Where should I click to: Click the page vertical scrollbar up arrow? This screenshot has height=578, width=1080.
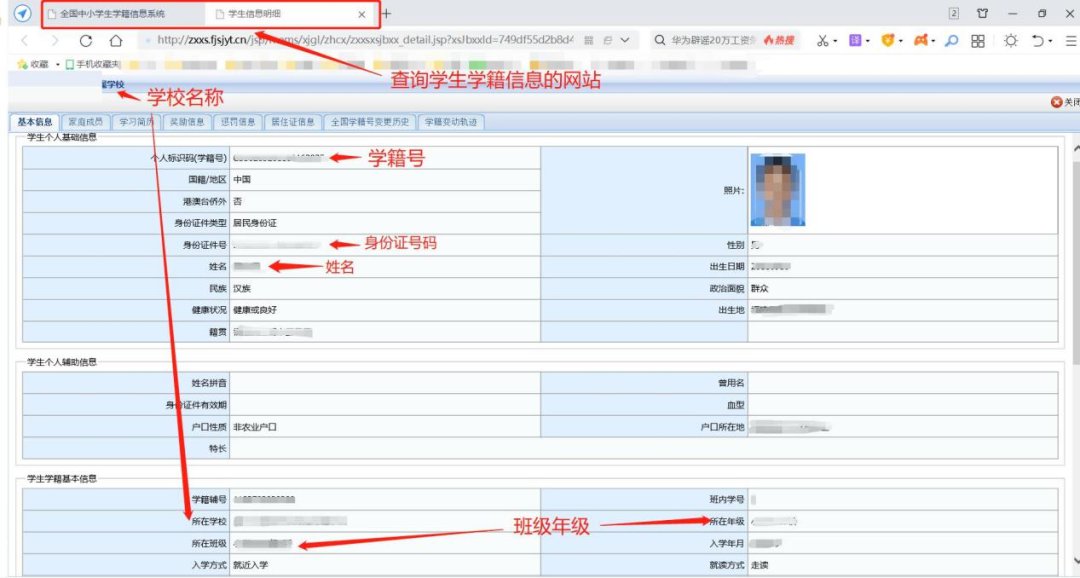1076,149
